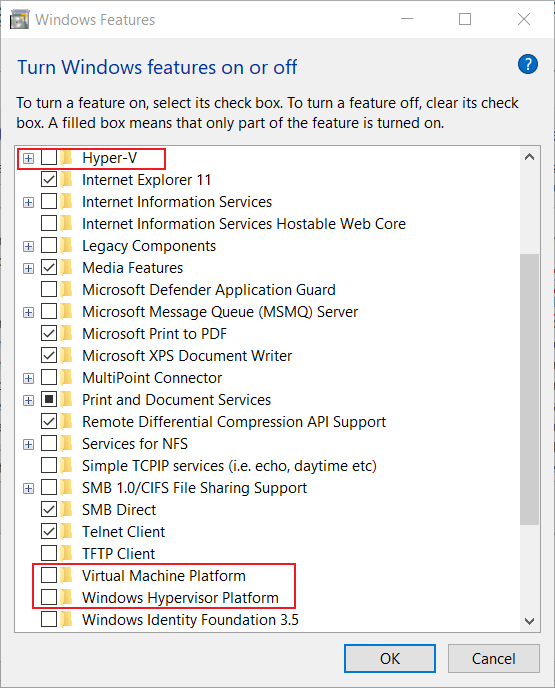Uncheck Internet Explorer 11
Viewport: 555px width, 688px height.
click(x=49, y=179)
